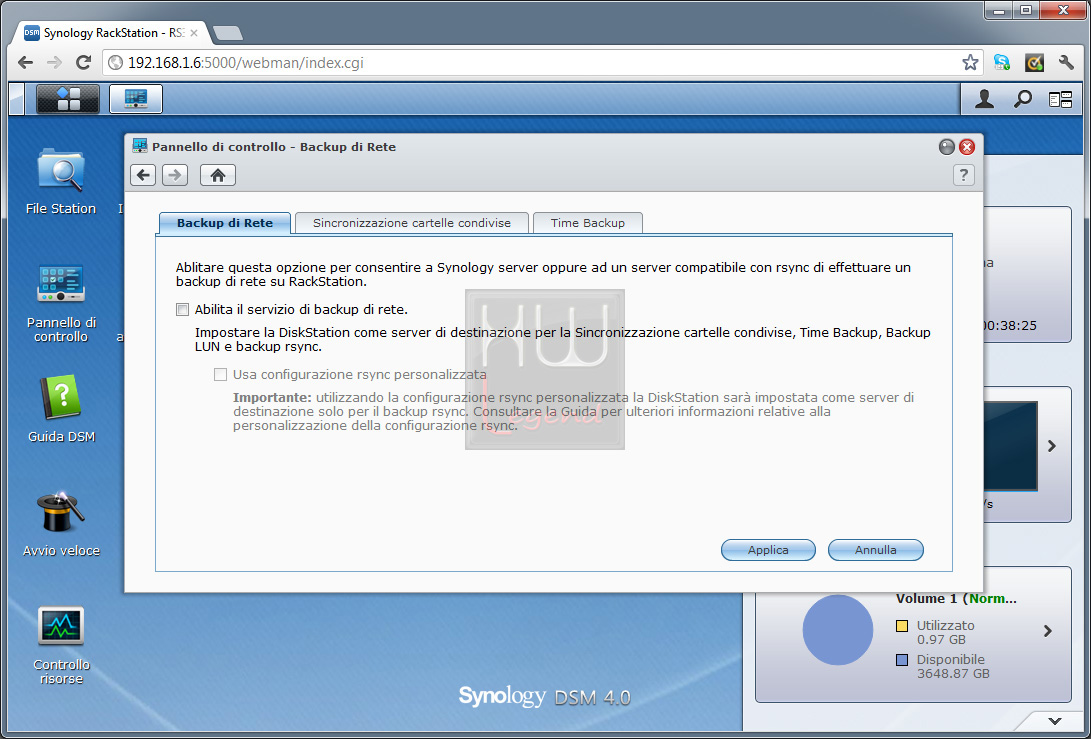Reload the browser page
Image resolution: width=1091 pixels, height=739 pixels.
(x=83, y=63)
